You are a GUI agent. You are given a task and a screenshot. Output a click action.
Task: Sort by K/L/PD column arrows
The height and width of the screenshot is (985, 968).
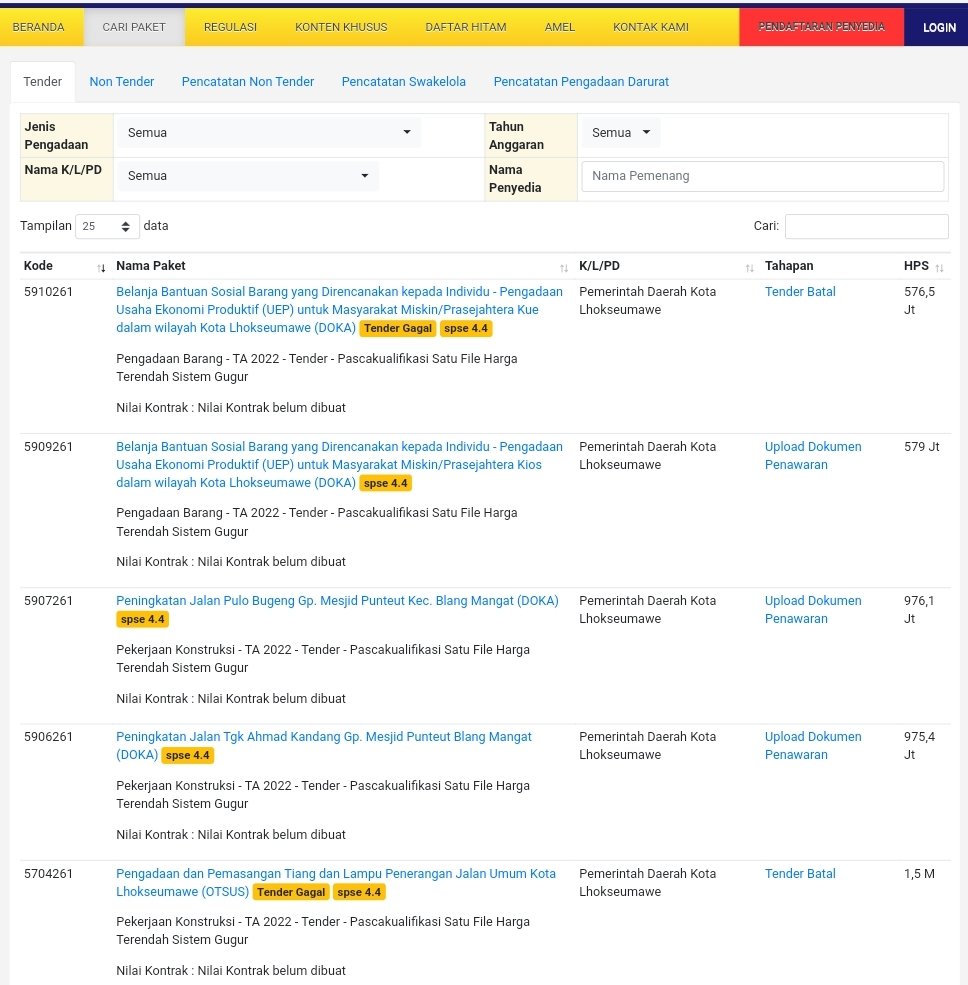(x=749, y=267)
